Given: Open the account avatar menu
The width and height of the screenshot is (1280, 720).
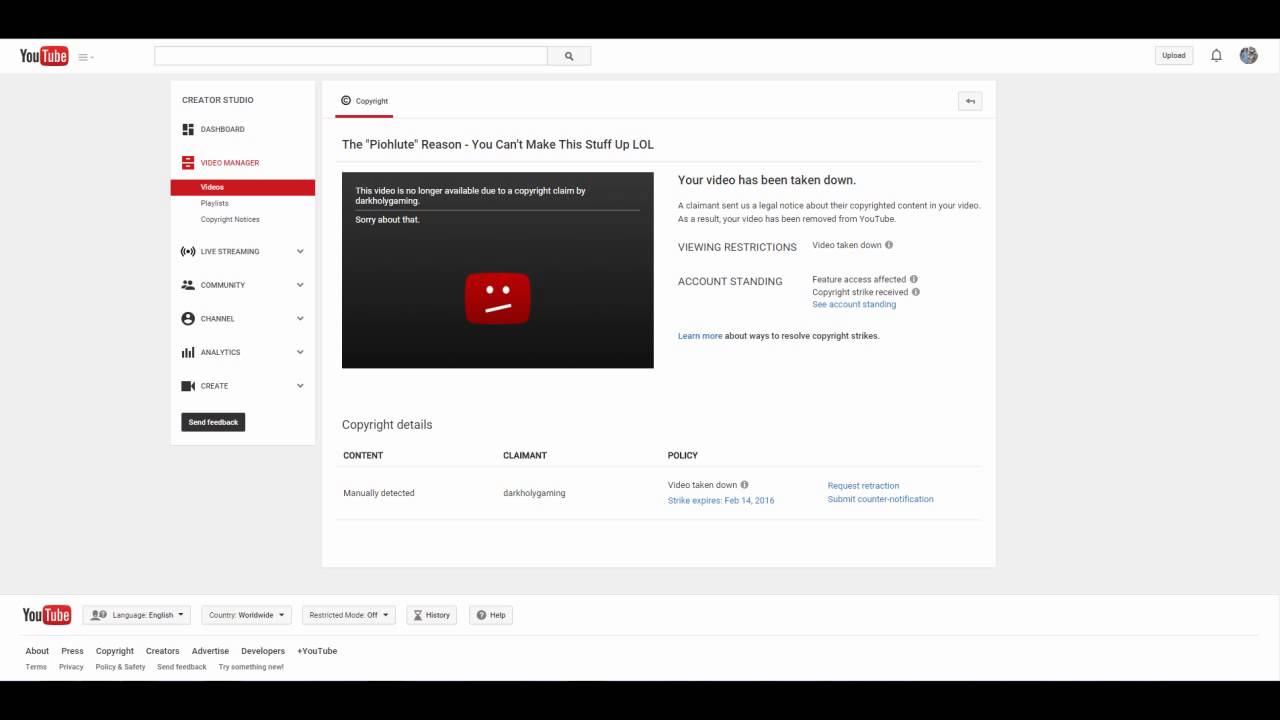Looking at the screenshot, I should 1248,55.
